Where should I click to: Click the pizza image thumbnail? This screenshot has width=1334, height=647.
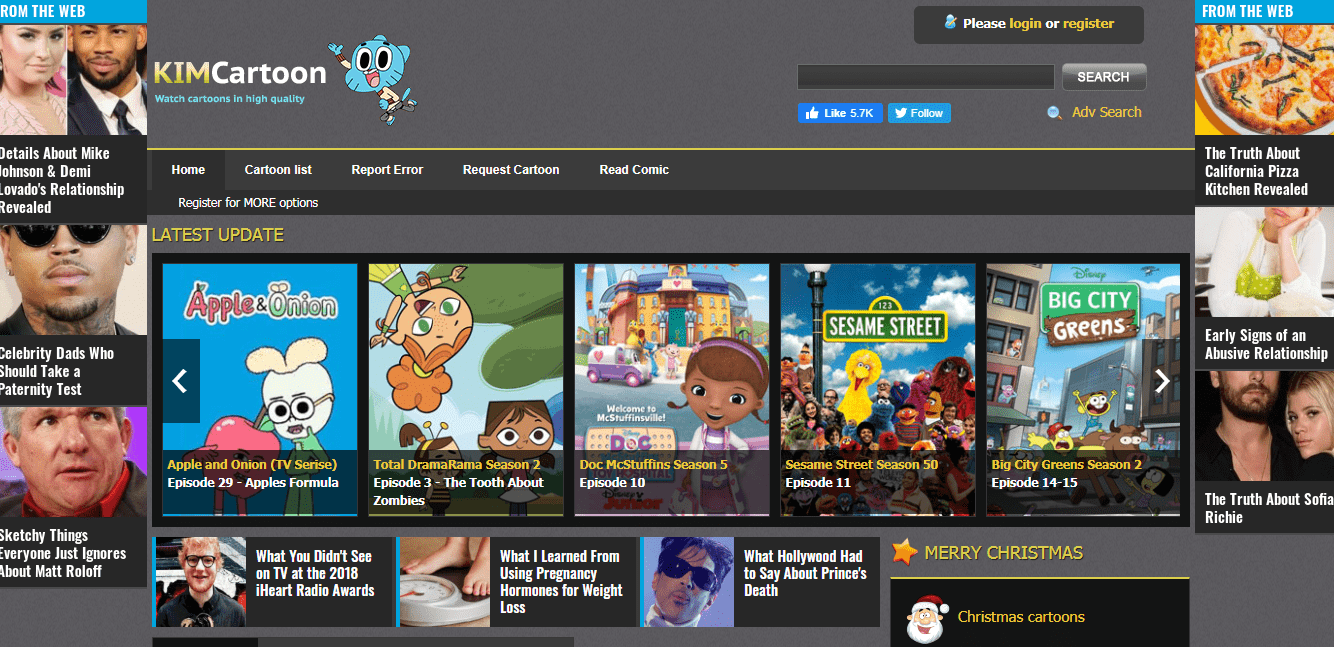pos(1264,79)
